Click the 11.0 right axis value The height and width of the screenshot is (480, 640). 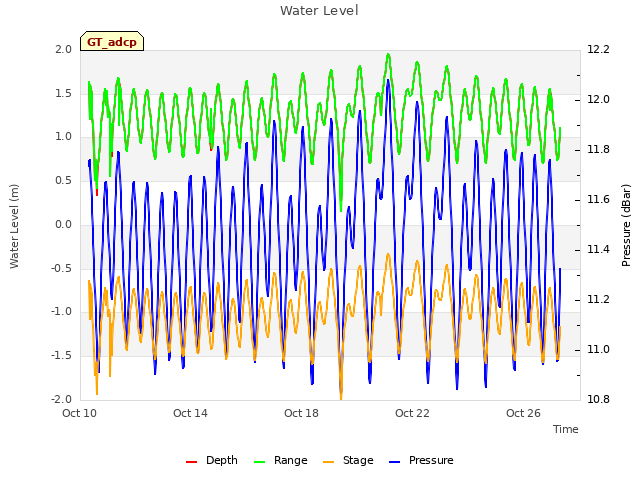[x=598, y=349]
